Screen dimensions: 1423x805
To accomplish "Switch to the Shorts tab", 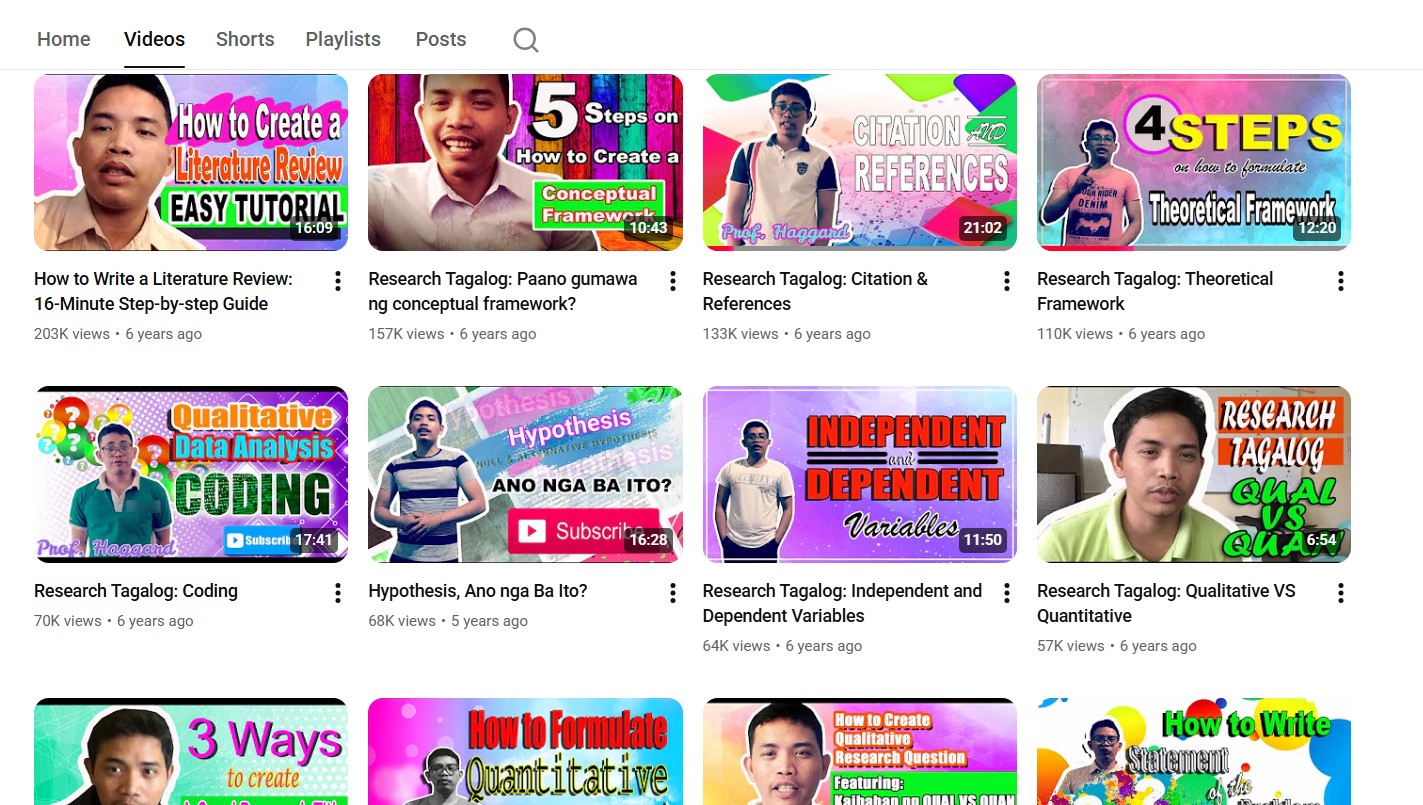I will tap(245, 39).
